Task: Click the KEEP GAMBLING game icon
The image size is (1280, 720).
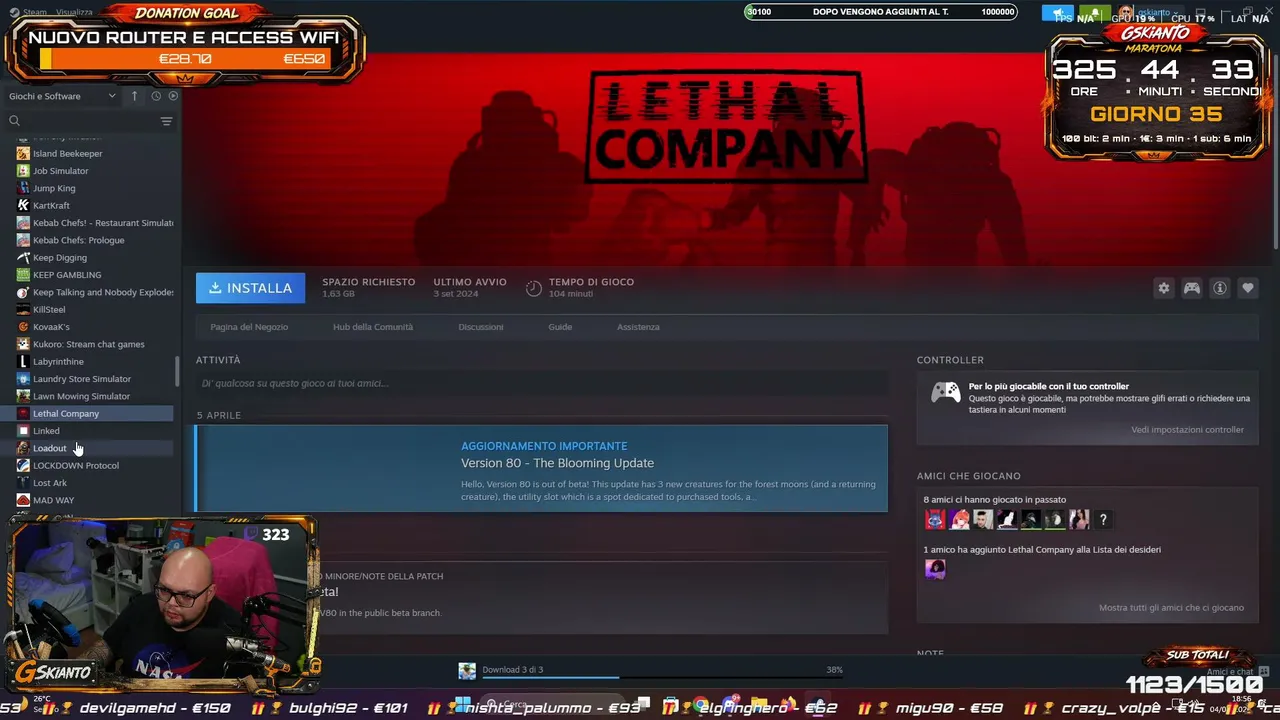Action: pyautogui.click(x=23, y=275)
